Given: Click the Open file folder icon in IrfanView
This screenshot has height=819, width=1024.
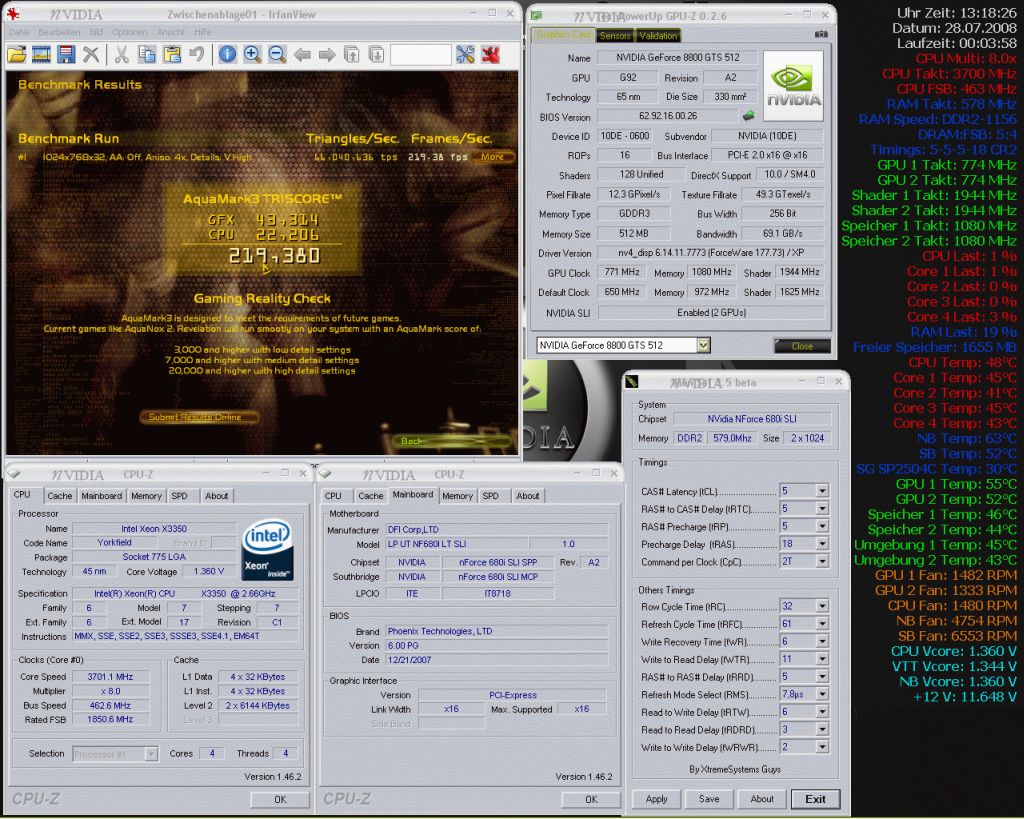Looking at the screenshot, I should click(x=18, y=55).
